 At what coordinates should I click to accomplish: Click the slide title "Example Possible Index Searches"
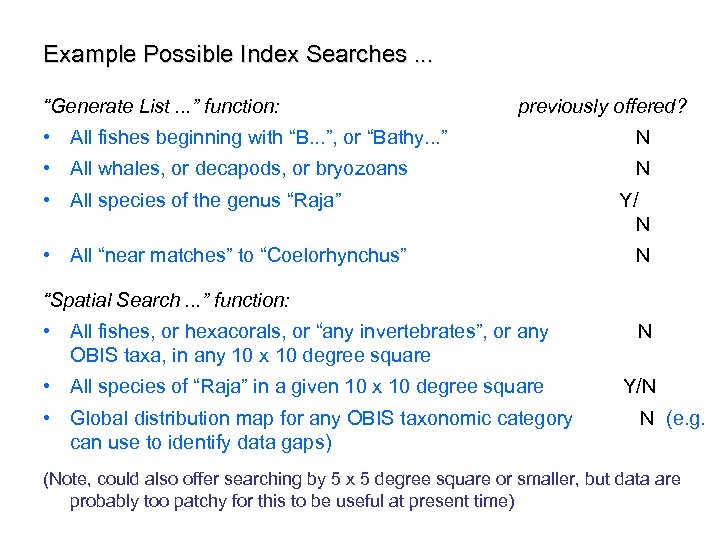tap(238, 55)
